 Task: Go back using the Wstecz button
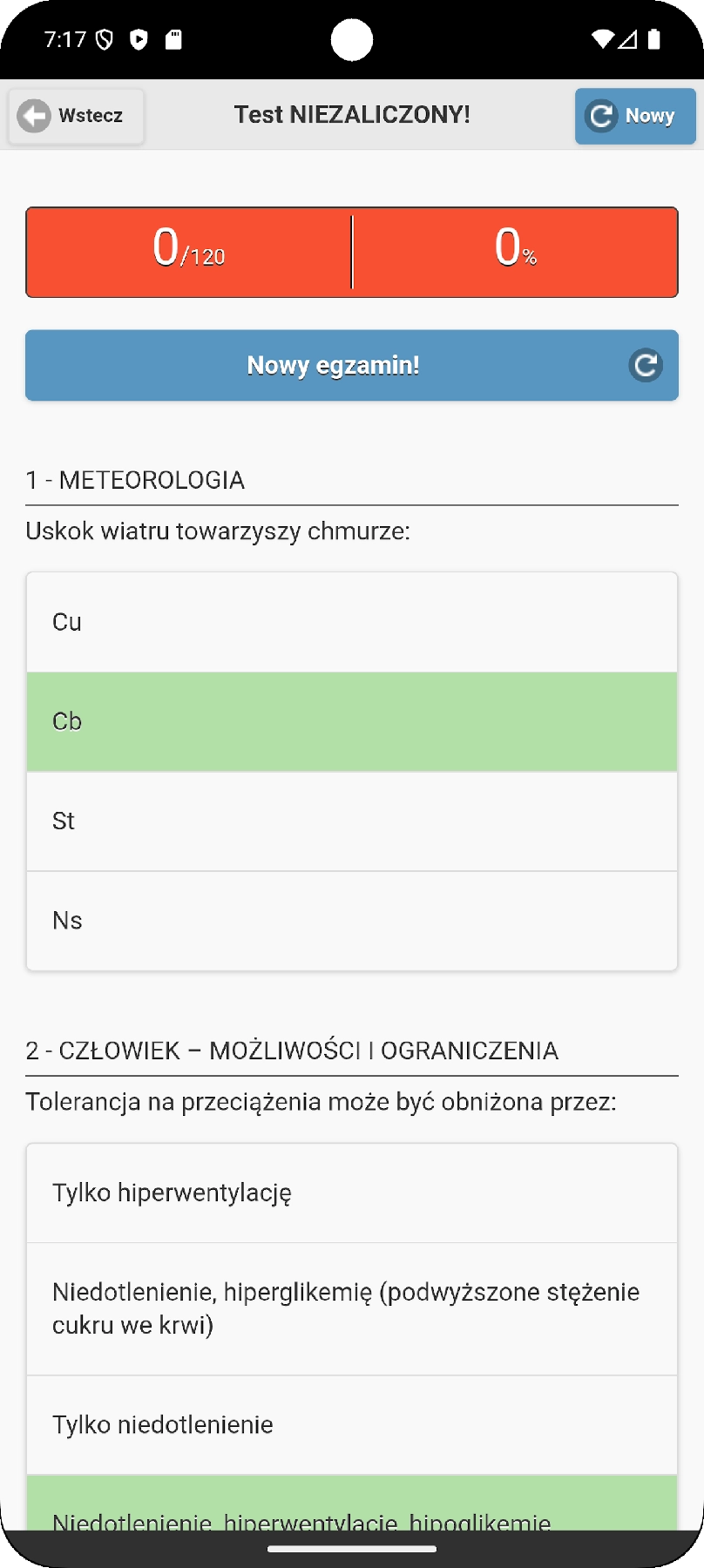pos(77,116)
